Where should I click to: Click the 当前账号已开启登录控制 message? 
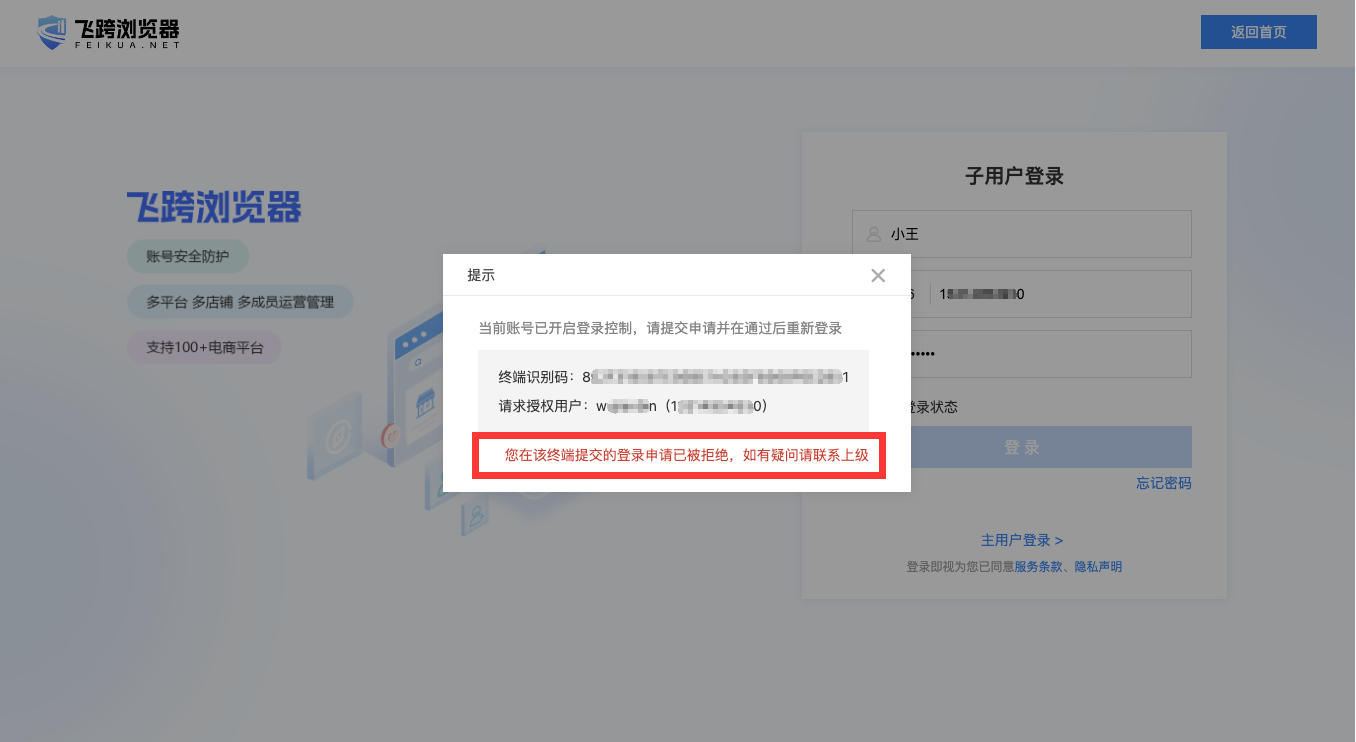660,328
